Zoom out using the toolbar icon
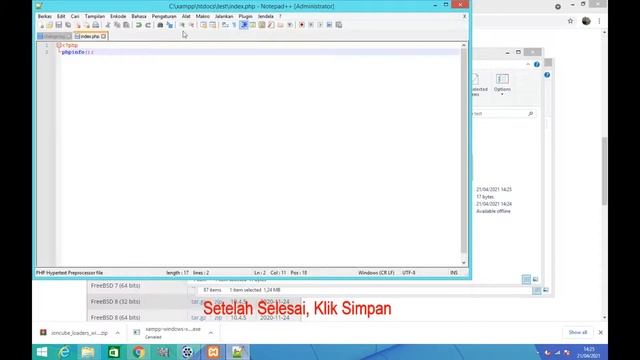640x360 pixels. click(x=191, y=25)
